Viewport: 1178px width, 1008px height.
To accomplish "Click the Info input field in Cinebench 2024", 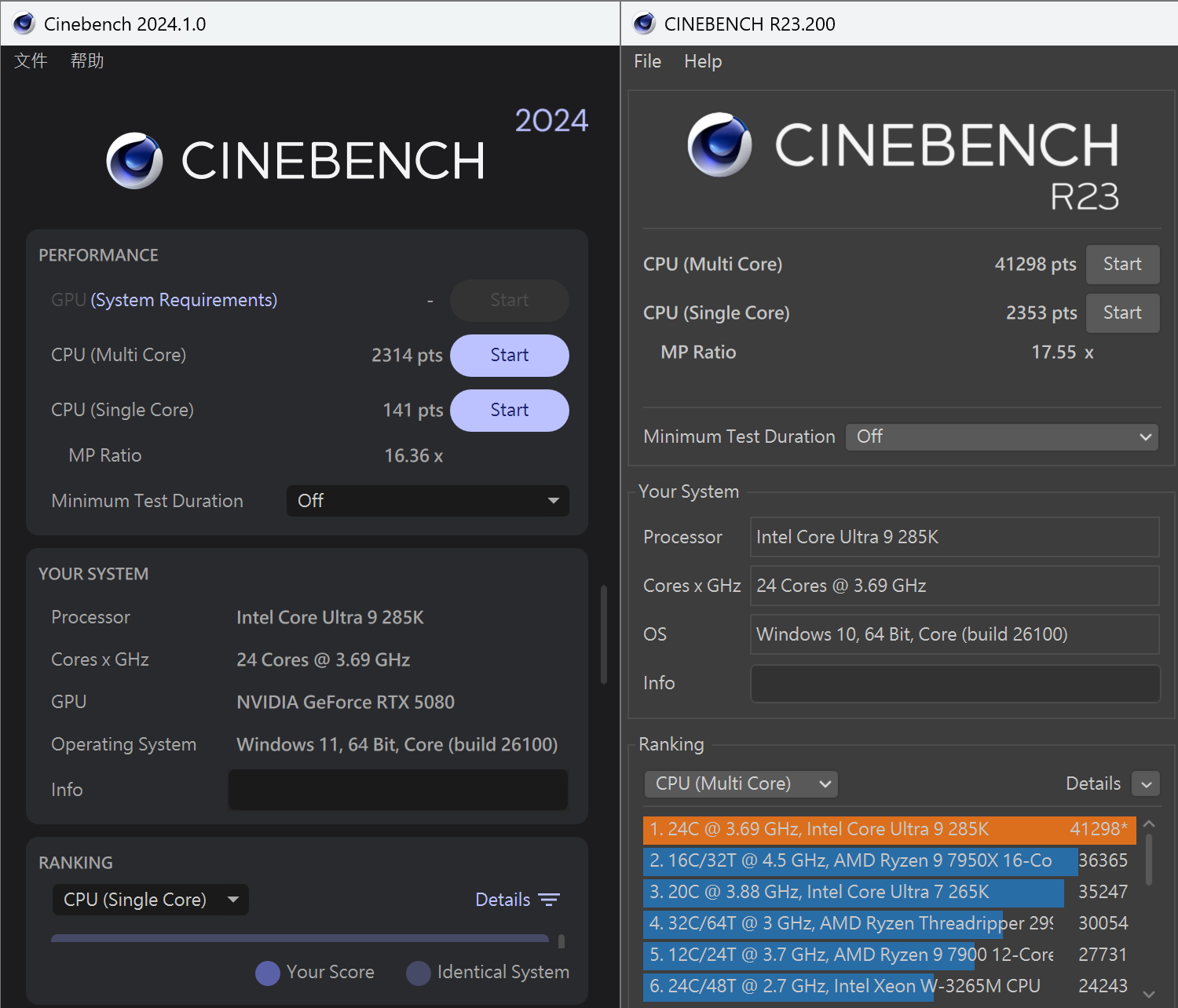I will pyautogui.click(x=398, y=790).
